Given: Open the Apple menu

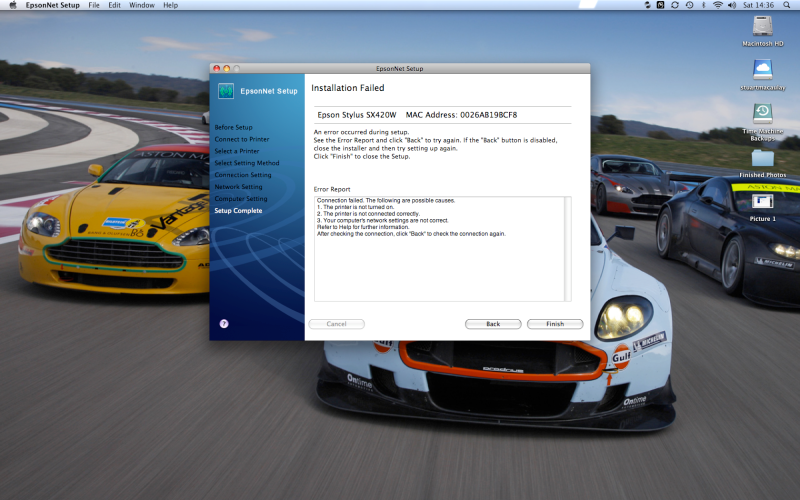Looking at the screenshot, I should (13, 5).
